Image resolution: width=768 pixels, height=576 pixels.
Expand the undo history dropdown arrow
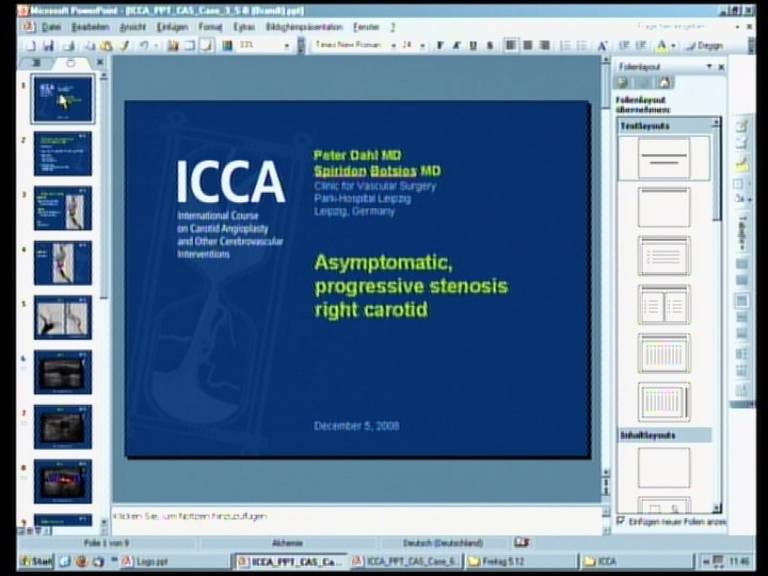coord(156,46)
